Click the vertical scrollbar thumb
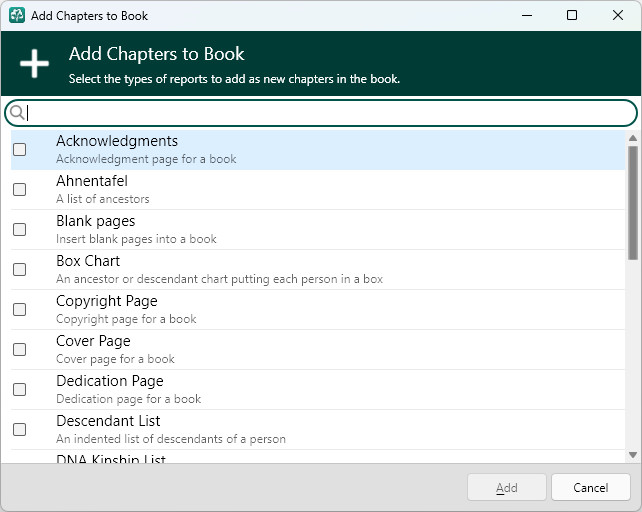The image size is (642, 512). point(633,203)
